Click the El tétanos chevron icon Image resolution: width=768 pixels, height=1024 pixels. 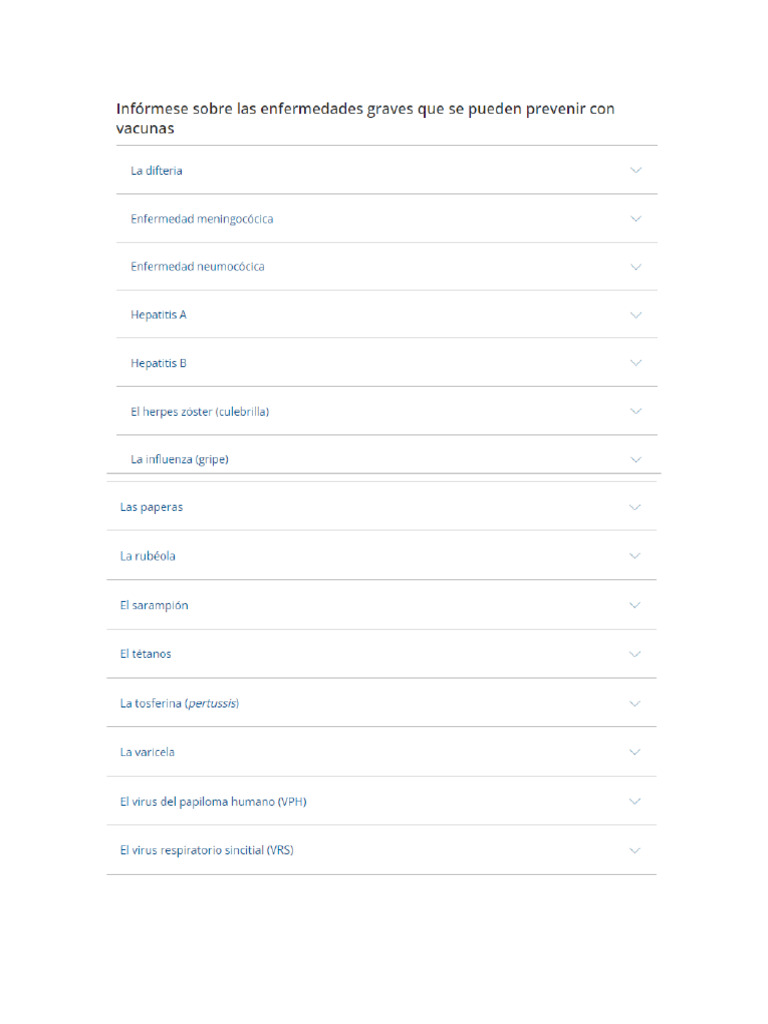635,654
